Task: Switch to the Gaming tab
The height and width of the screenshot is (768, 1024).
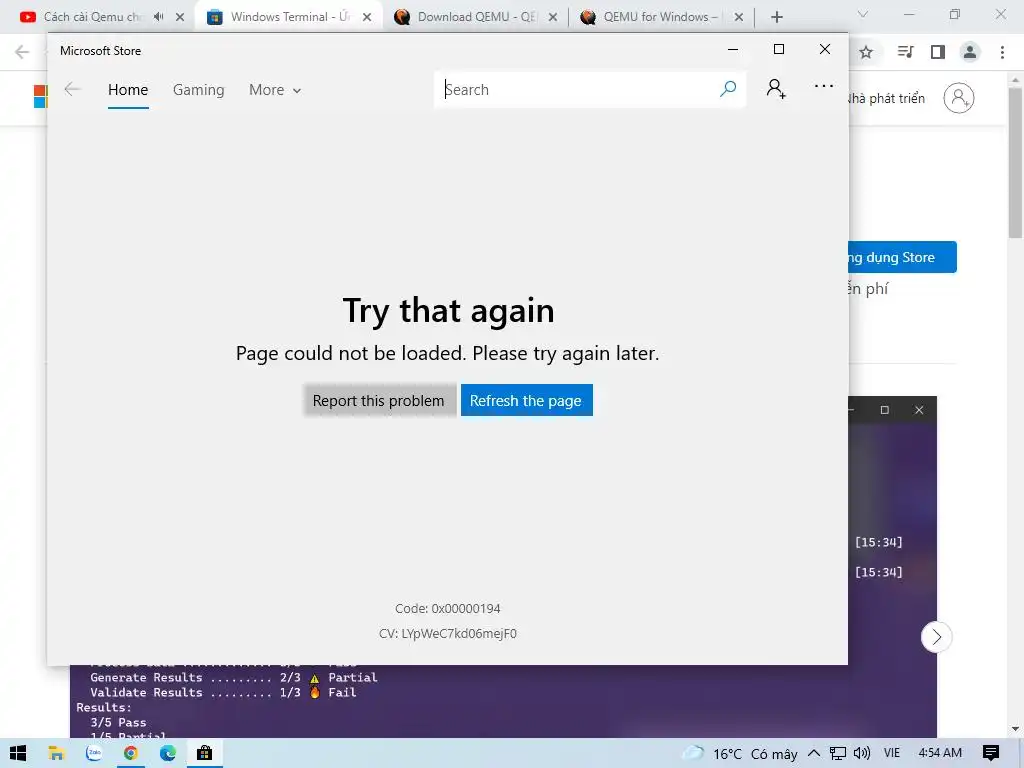Action: click(x=199, y=89)
